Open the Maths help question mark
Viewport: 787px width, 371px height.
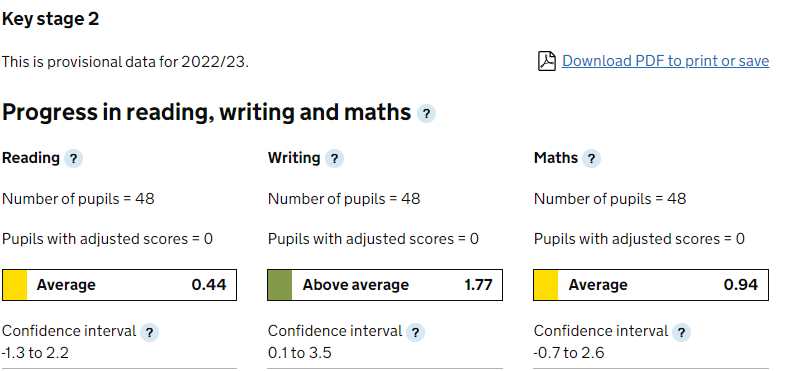click(x=591, y=159)
